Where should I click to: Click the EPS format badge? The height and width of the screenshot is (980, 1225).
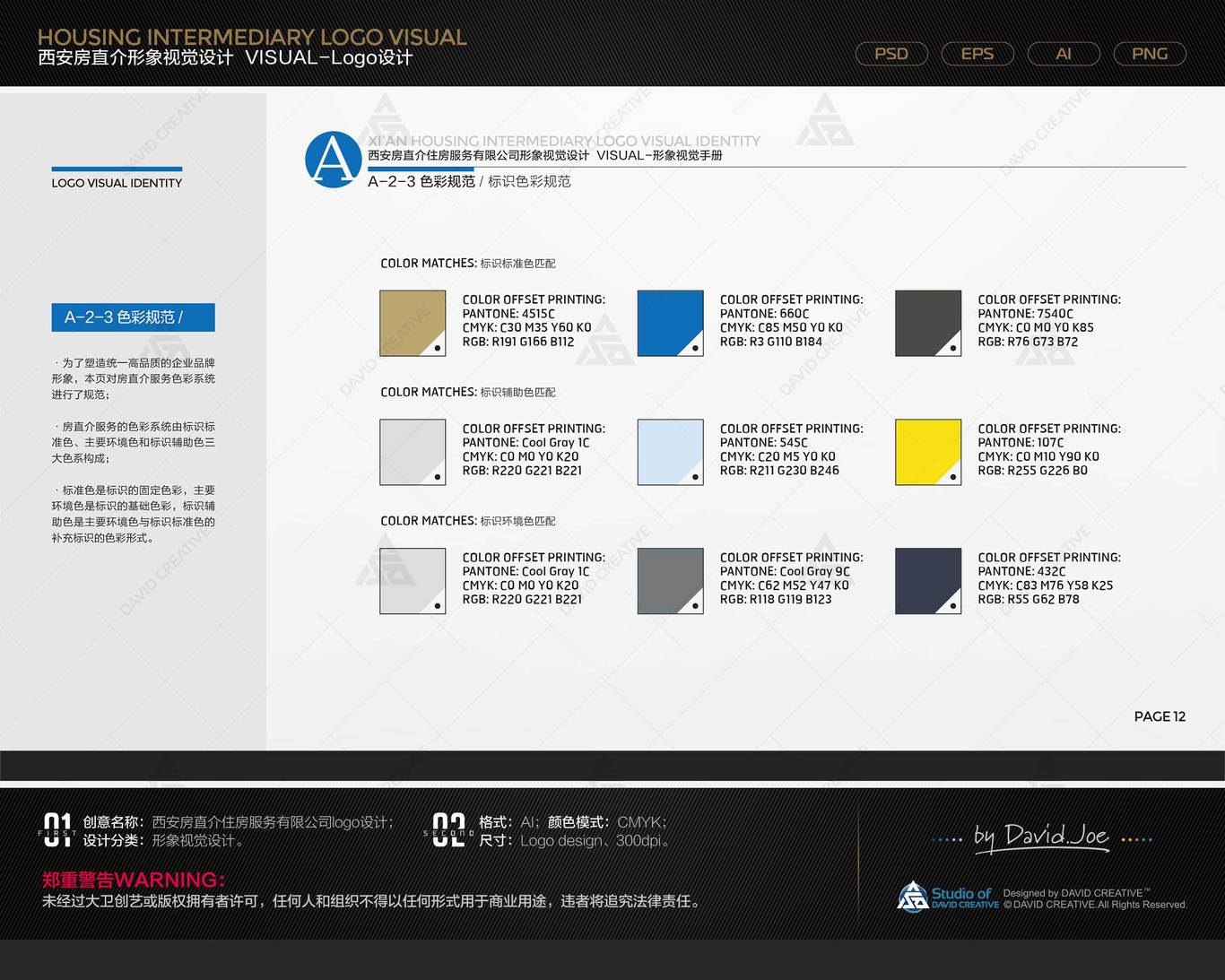click(x=977, y=54)
